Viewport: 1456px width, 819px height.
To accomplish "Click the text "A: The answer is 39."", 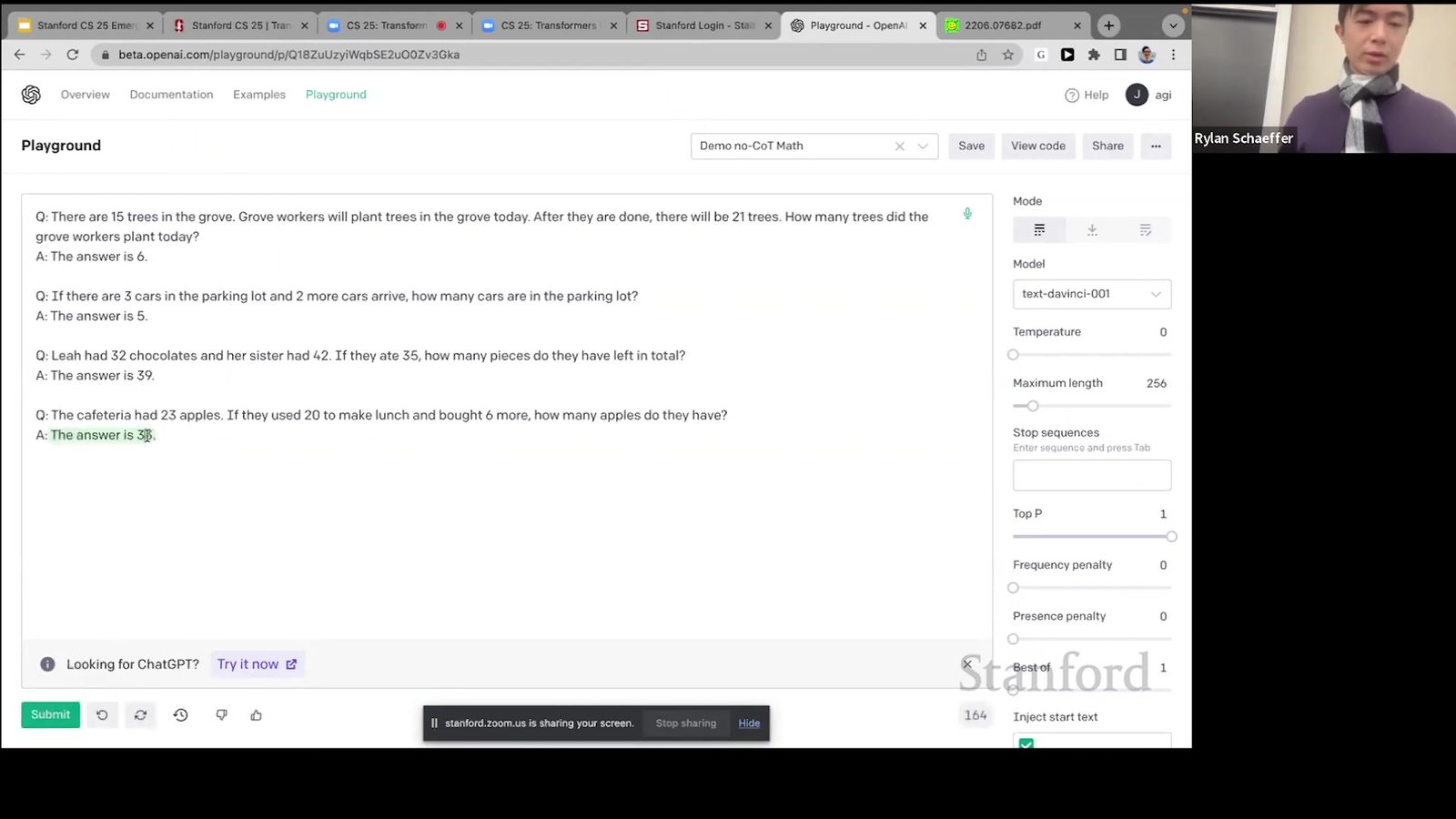I will (x=95, y=376).
